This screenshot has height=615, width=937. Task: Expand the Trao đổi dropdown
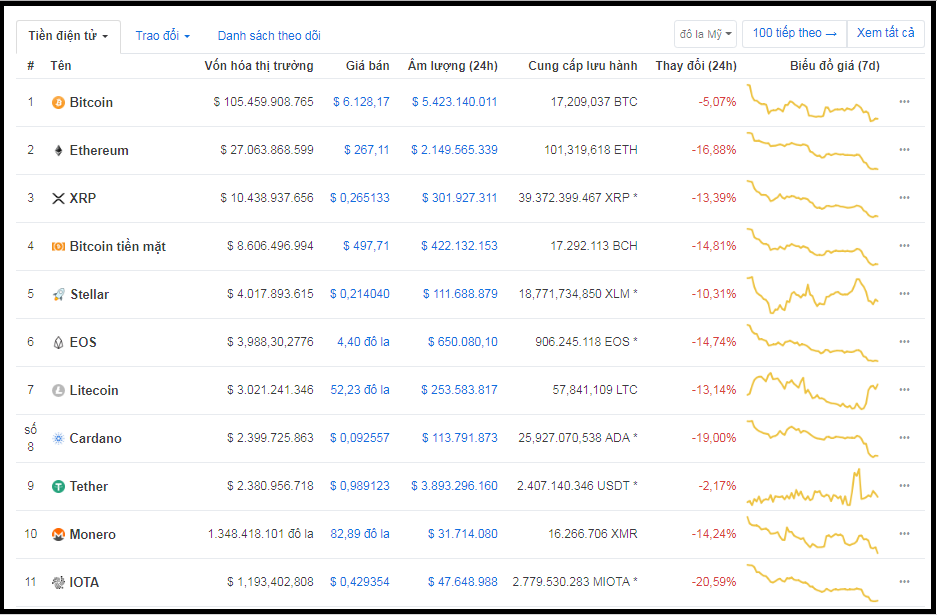pos(163,36)
